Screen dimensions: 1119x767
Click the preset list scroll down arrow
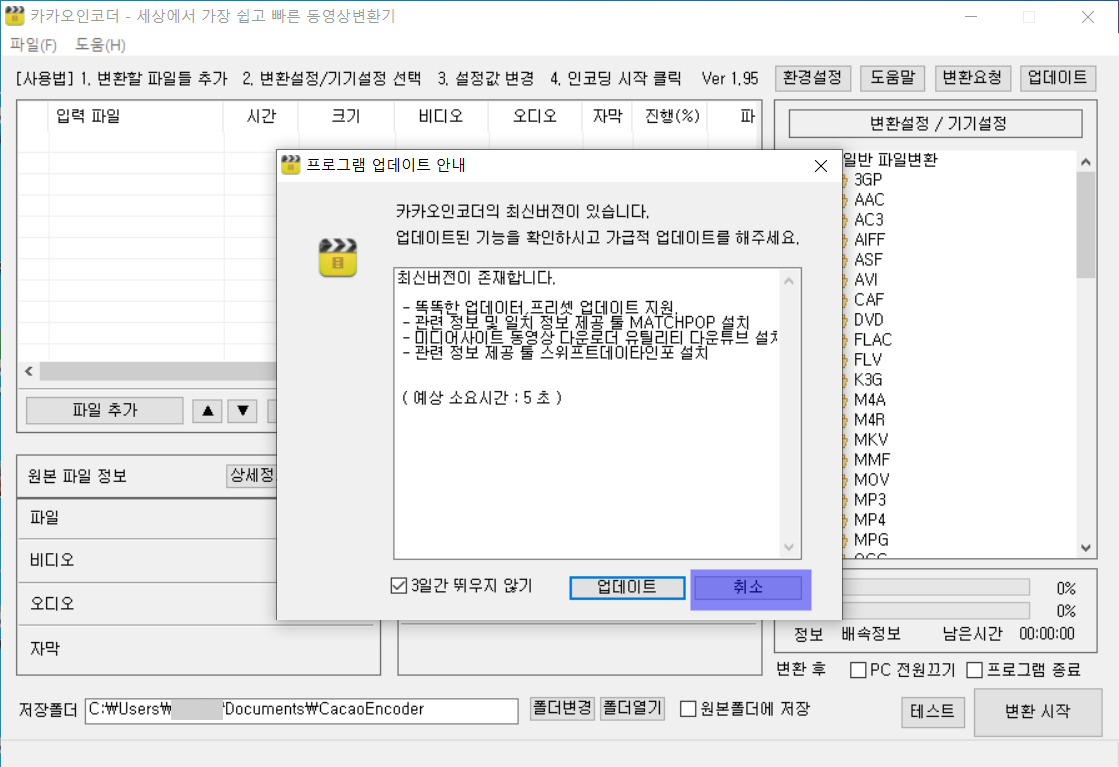1085,548
